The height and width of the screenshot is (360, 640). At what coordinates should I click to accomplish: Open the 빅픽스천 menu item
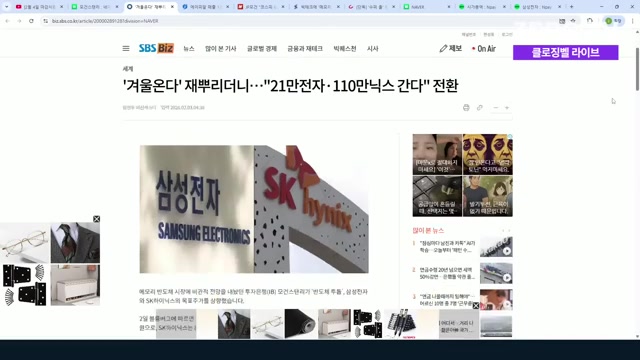(x=344, y=49)
